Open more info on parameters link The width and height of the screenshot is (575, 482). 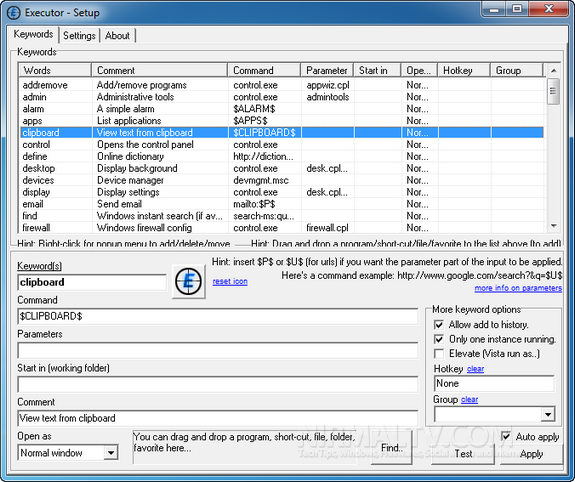point(518,288)
